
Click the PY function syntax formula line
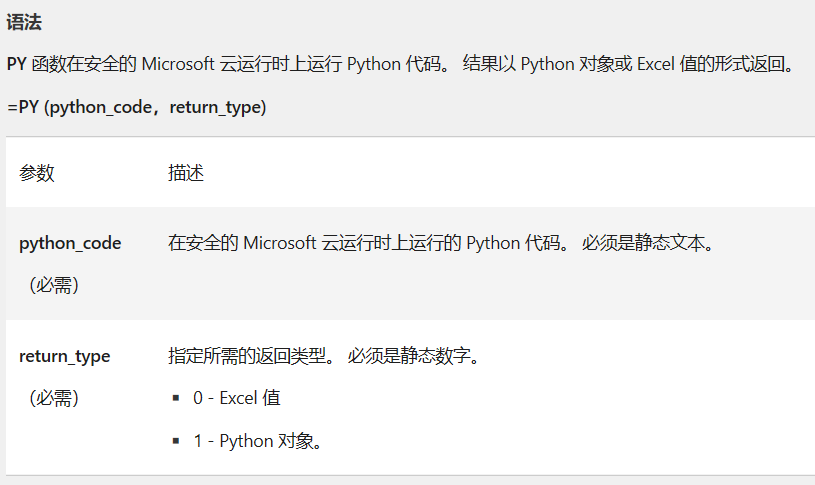pyautogui.click(x=137, y=107)
